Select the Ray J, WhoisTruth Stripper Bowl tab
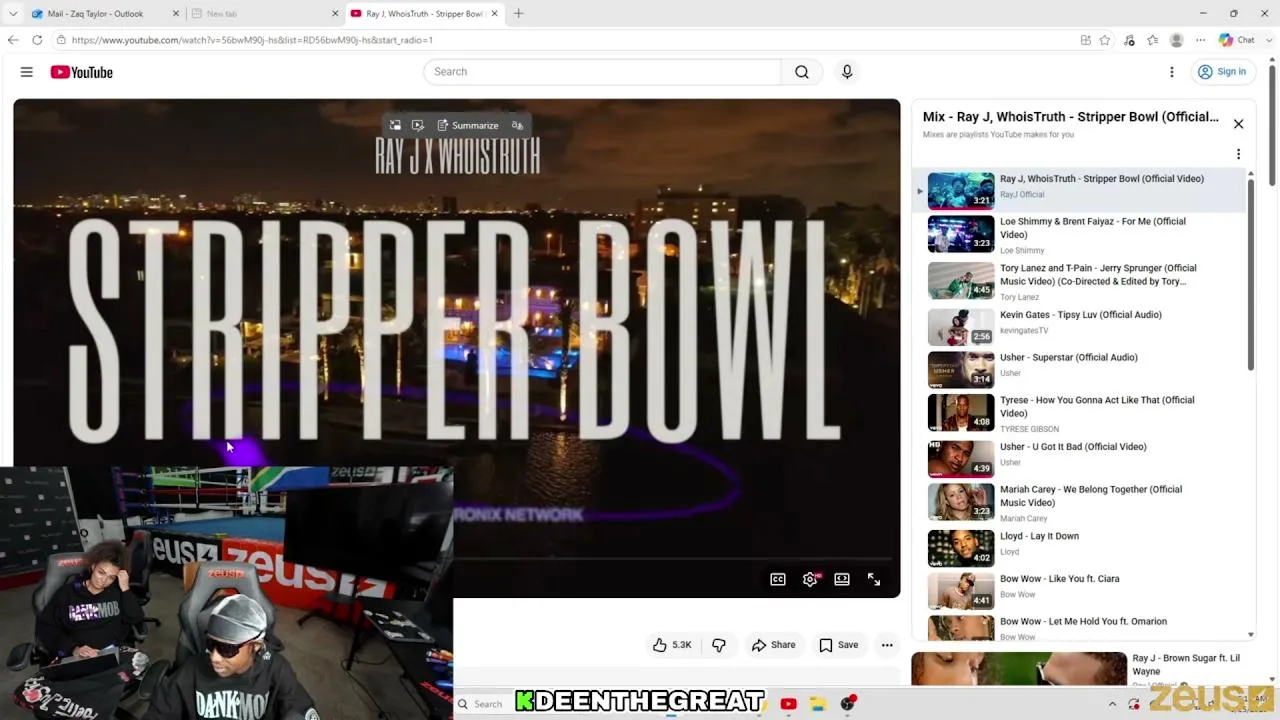 (x=424, y=14)
